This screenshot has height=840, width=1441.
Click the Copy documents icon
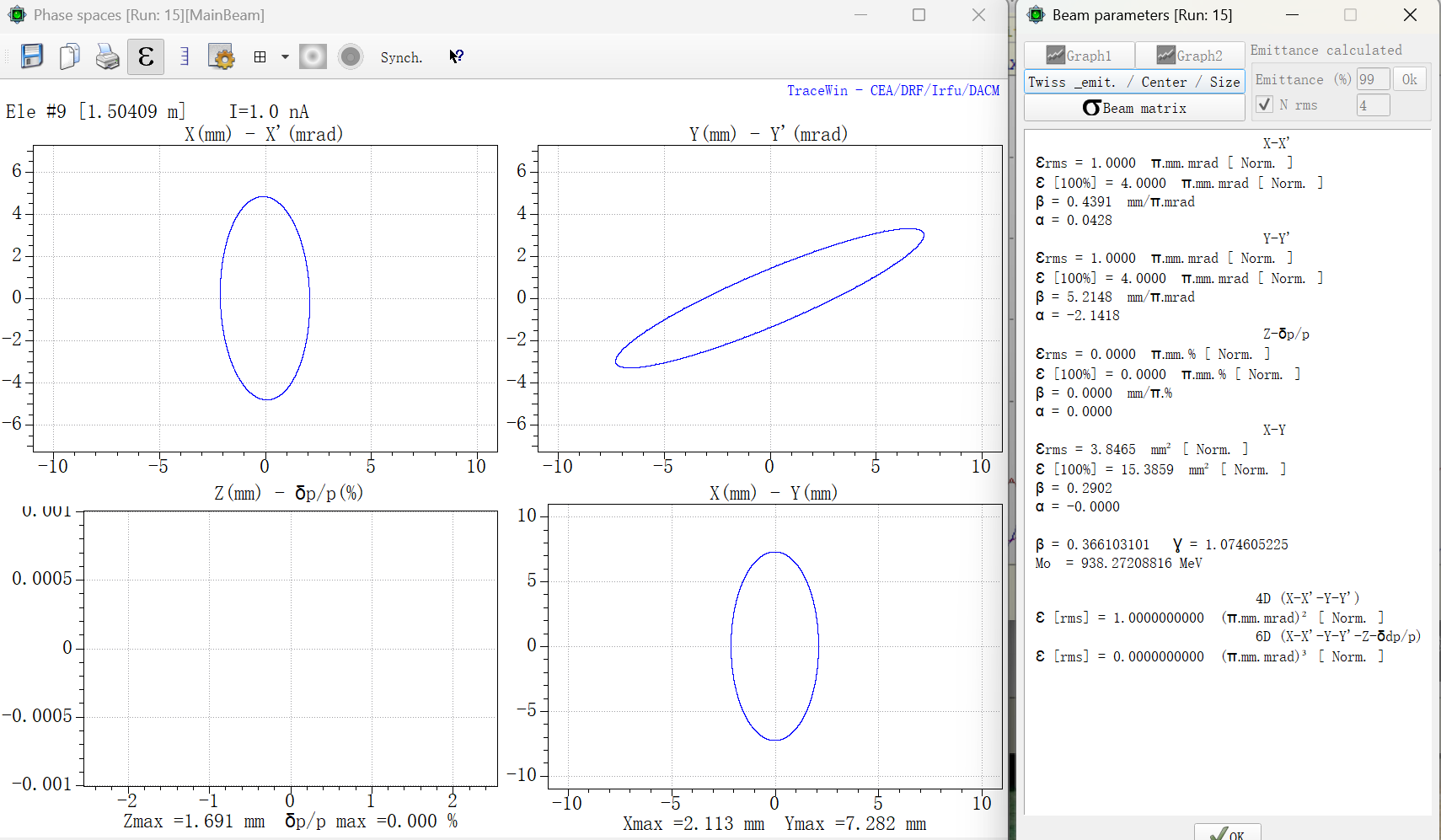tap(70, 56)
